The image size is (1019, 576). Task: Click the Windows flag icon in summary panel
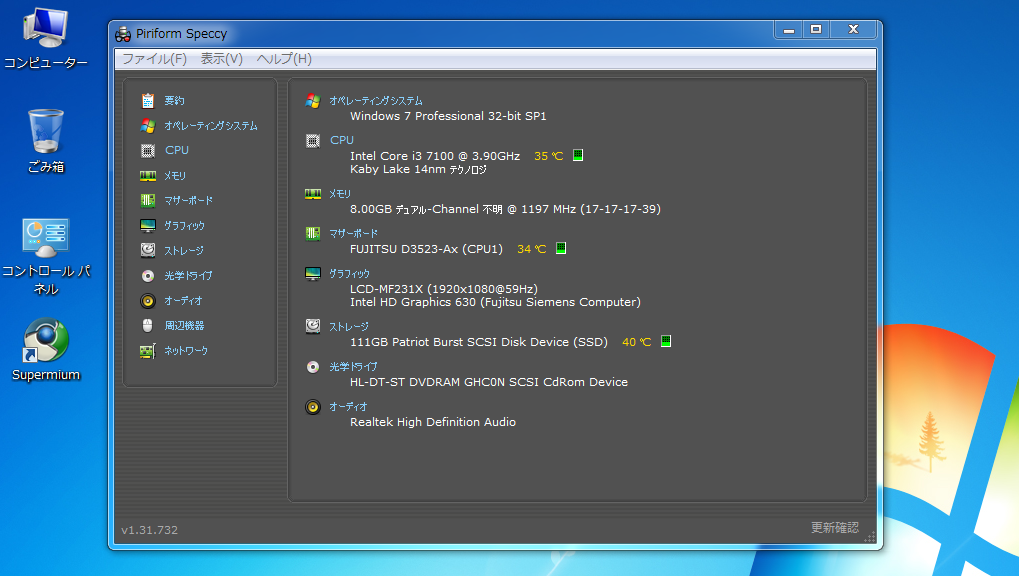pyautogui.click(x=313, y=101)
